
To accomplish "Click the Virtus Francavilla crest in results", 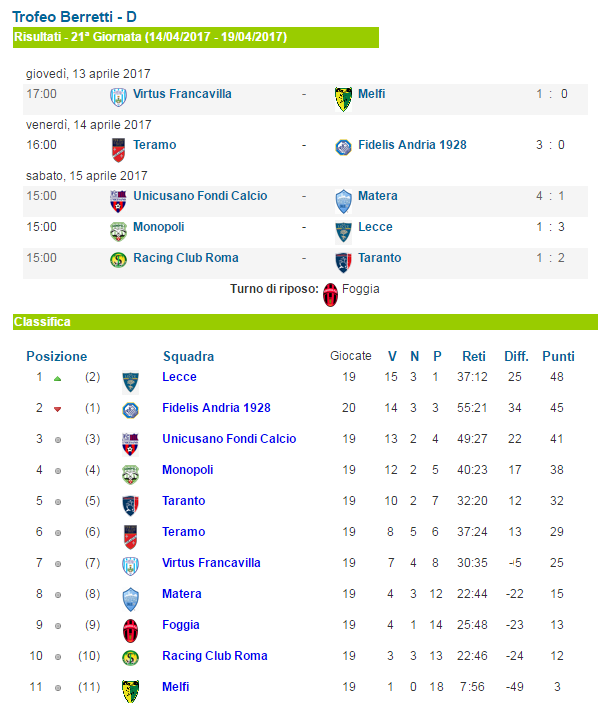I will (118, 97).
